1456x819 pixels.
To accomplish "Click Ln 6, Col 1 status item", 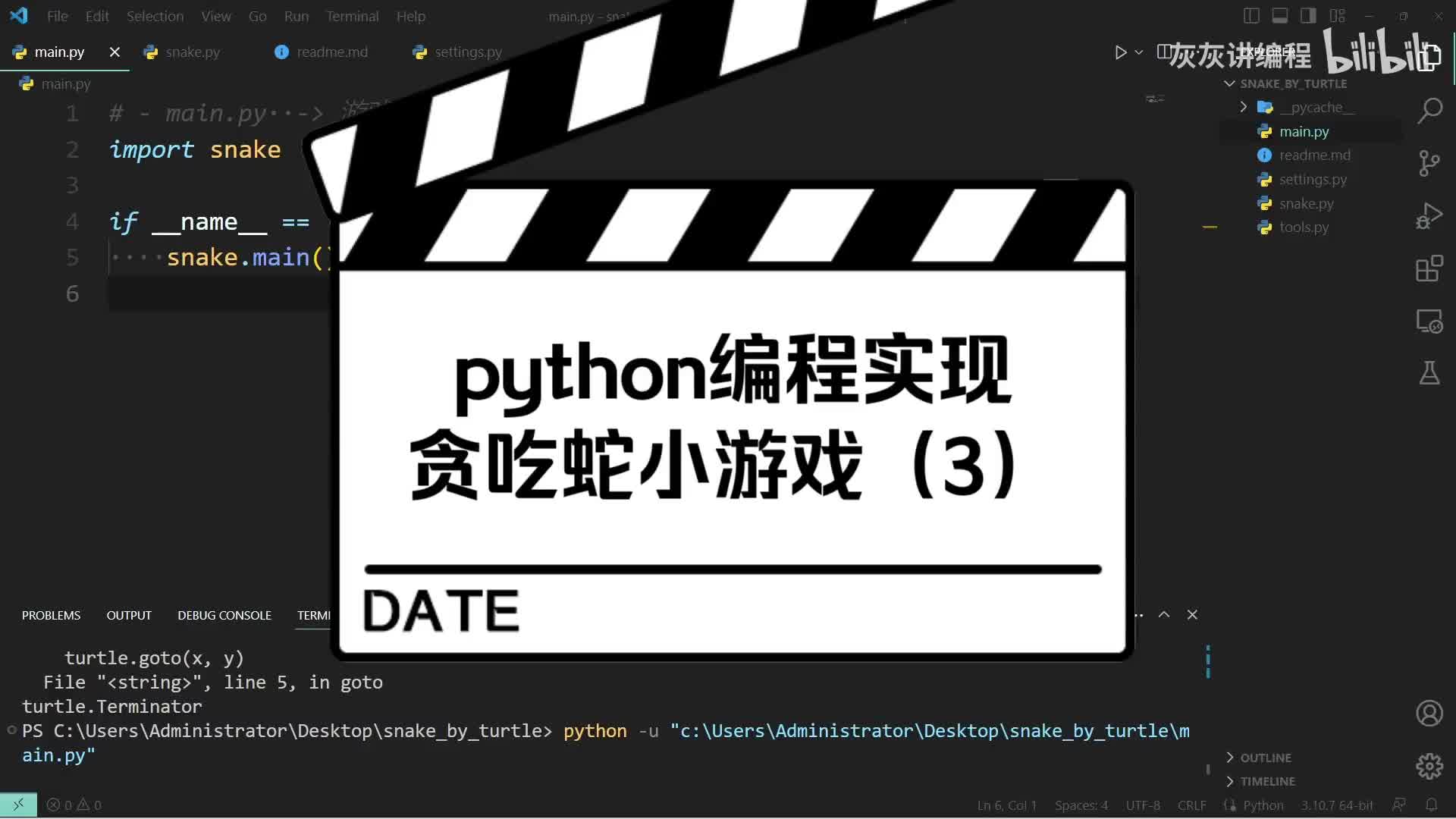I will tap(1007, 805).
